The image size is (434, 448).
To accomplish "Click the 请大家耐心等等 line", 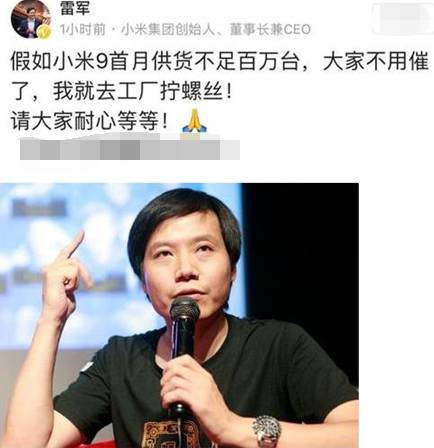I will [89, 122].
